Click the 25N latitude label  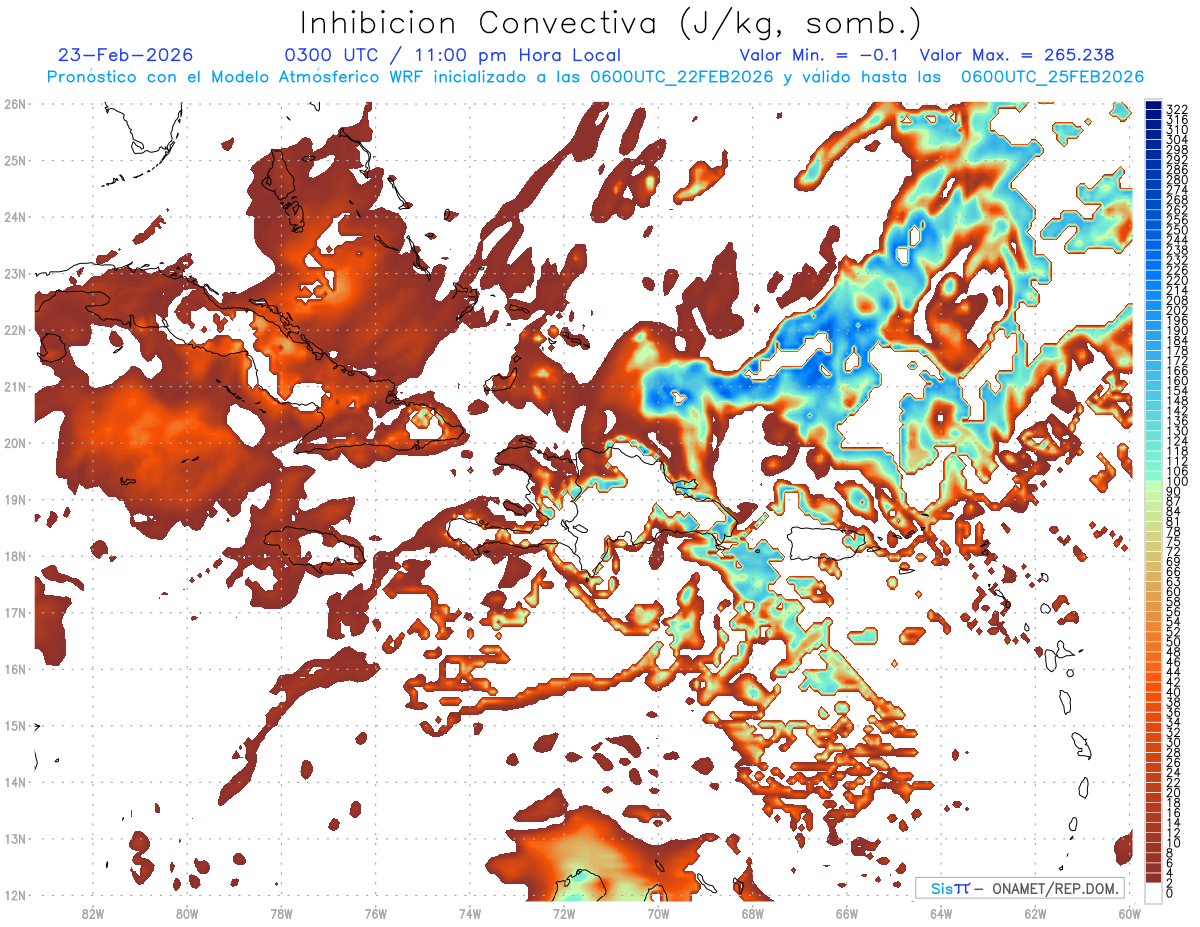click(x=14, y=160)
